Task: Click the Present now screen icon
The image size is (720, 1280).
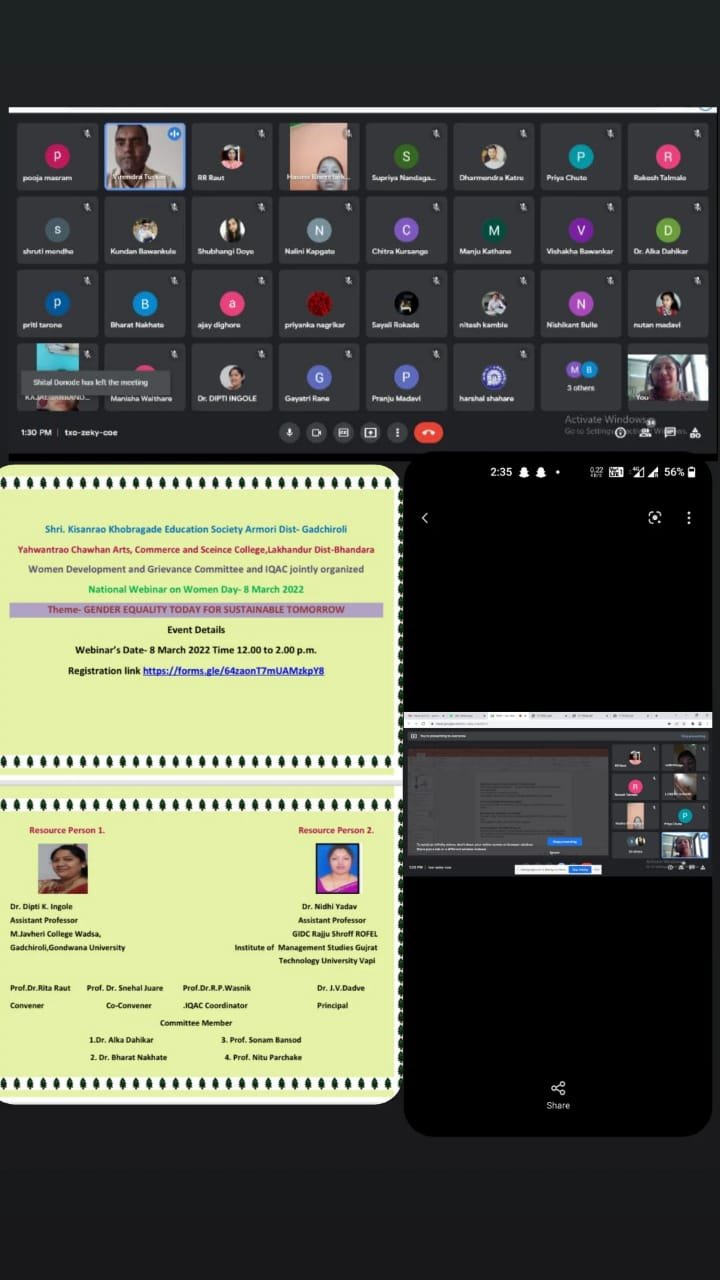Action: tap(370, 432)
